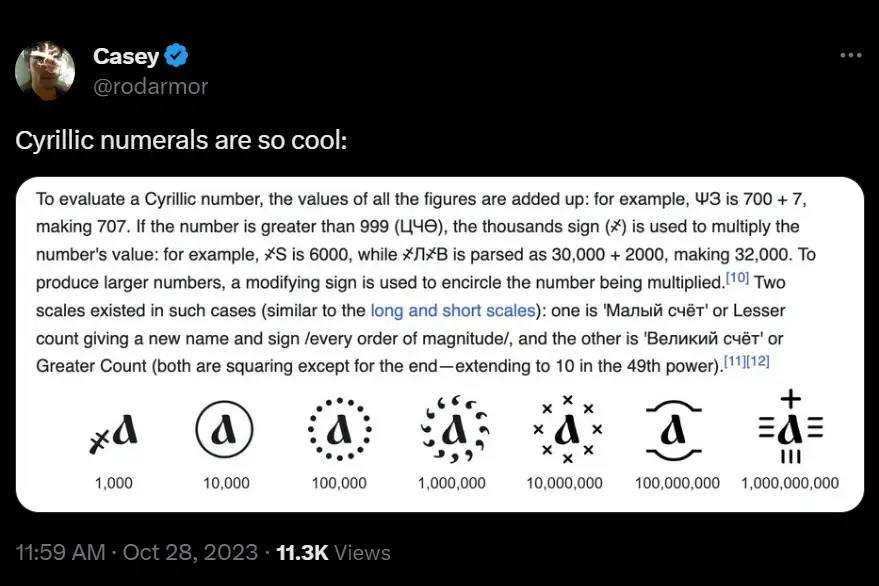Viewport: 879px width, 586px height.
Task: Click the comma-ringed 1,000,000 glyph
Action: tap(453, 430)
